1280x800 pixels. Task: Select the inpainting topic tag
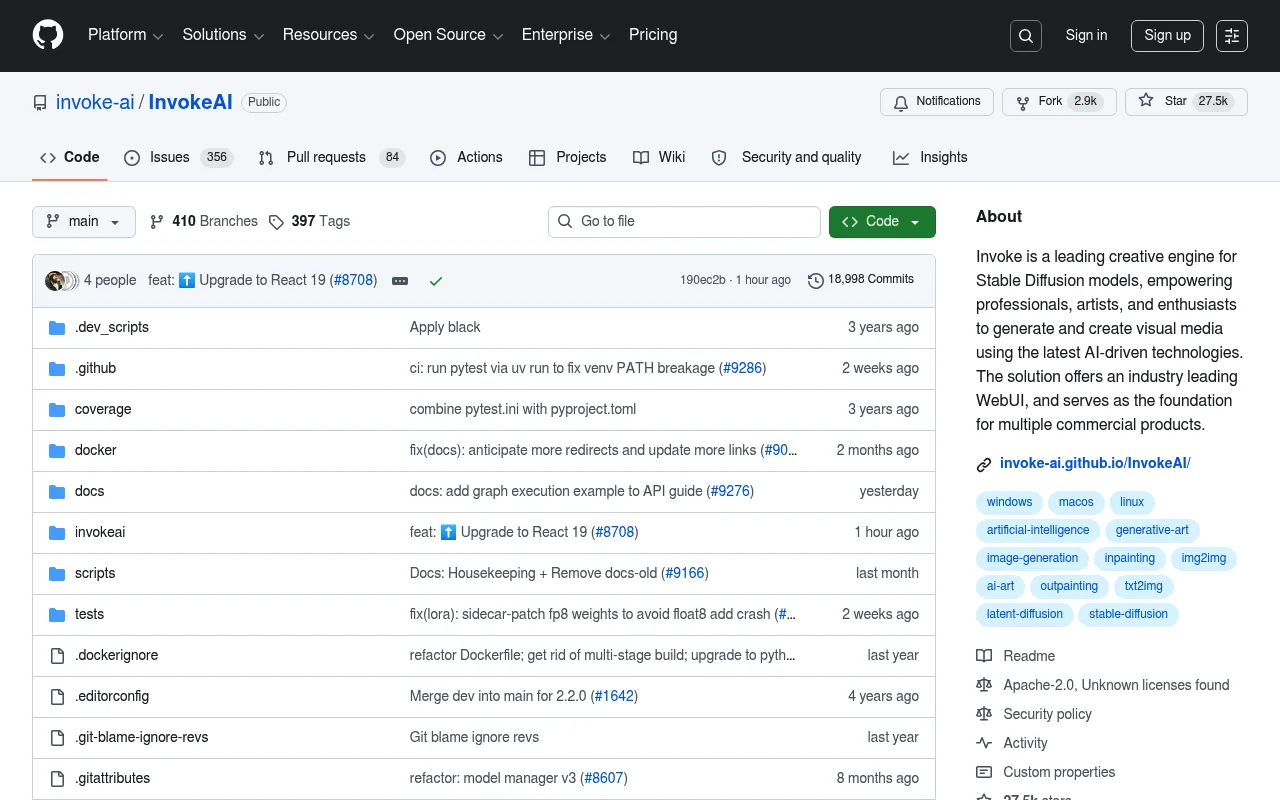point(1130,558)
